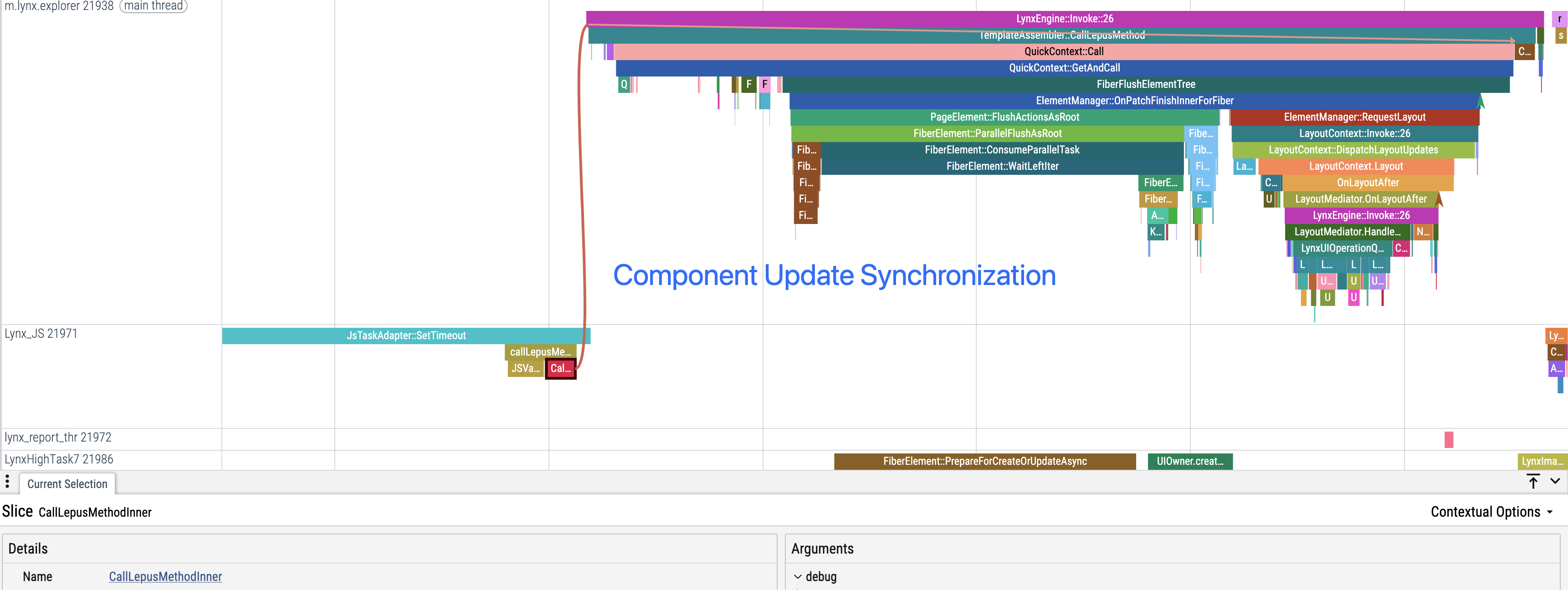Collapse the details panel using chevron-down icon
The width and height of the screenshot is (1568, 590).
click(x=1555, y=481)
